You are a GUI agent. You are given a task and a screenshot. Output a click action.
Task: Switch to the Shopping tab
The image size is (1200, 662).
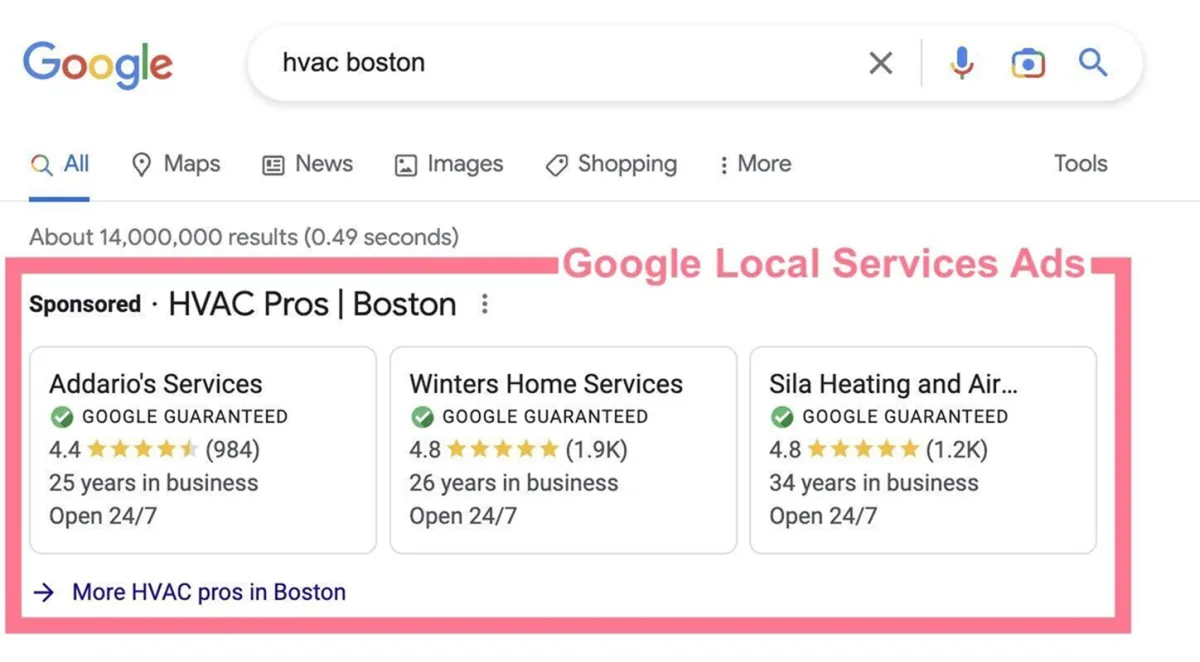click(611, 165)
